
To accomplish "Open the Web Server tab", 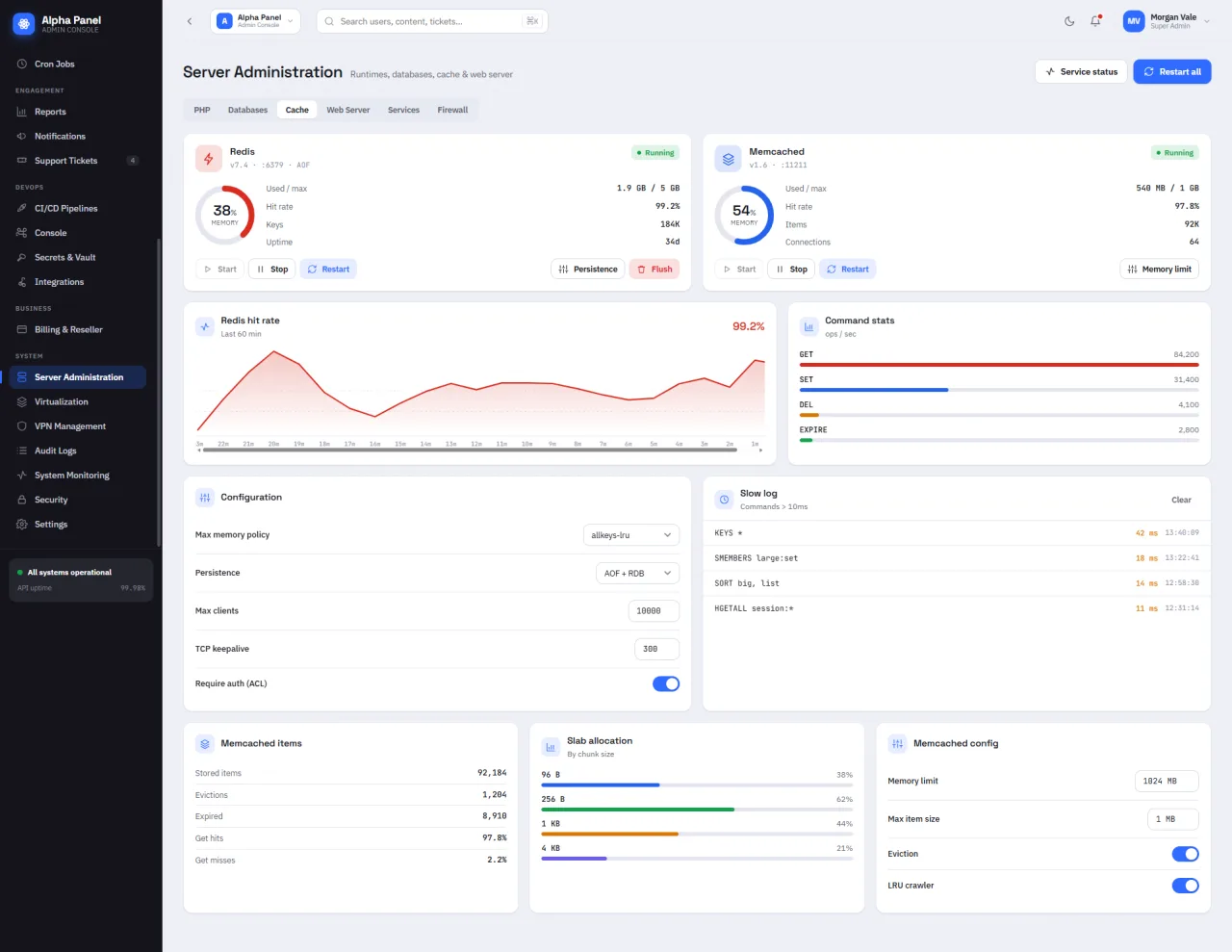I will [x=348, y=110].
